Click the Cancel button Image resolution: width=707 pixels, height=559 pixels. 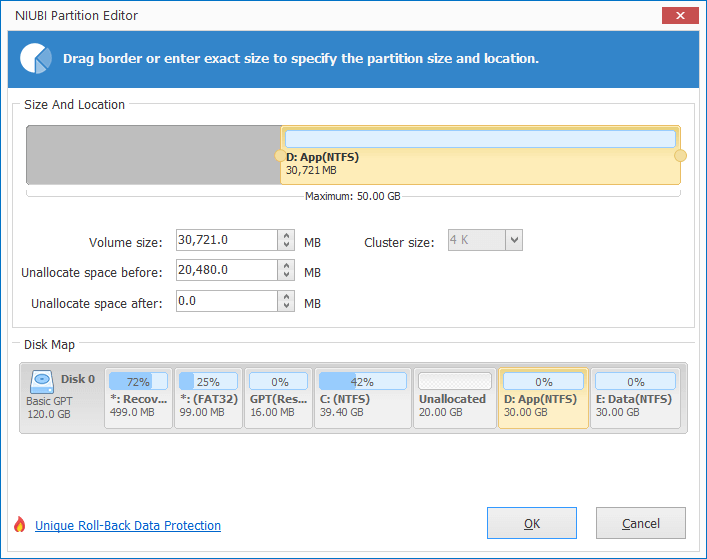click(641, 523)
